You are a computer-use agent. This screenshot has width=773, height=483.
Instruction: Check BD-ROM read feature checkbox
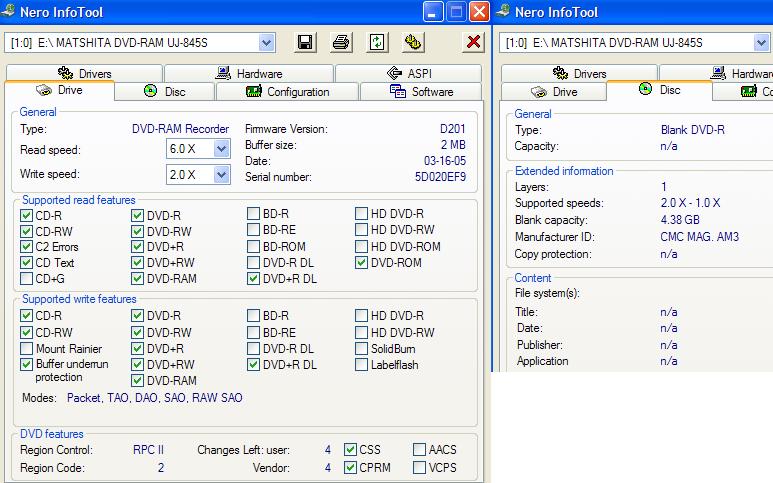click(x=253, y=246)
